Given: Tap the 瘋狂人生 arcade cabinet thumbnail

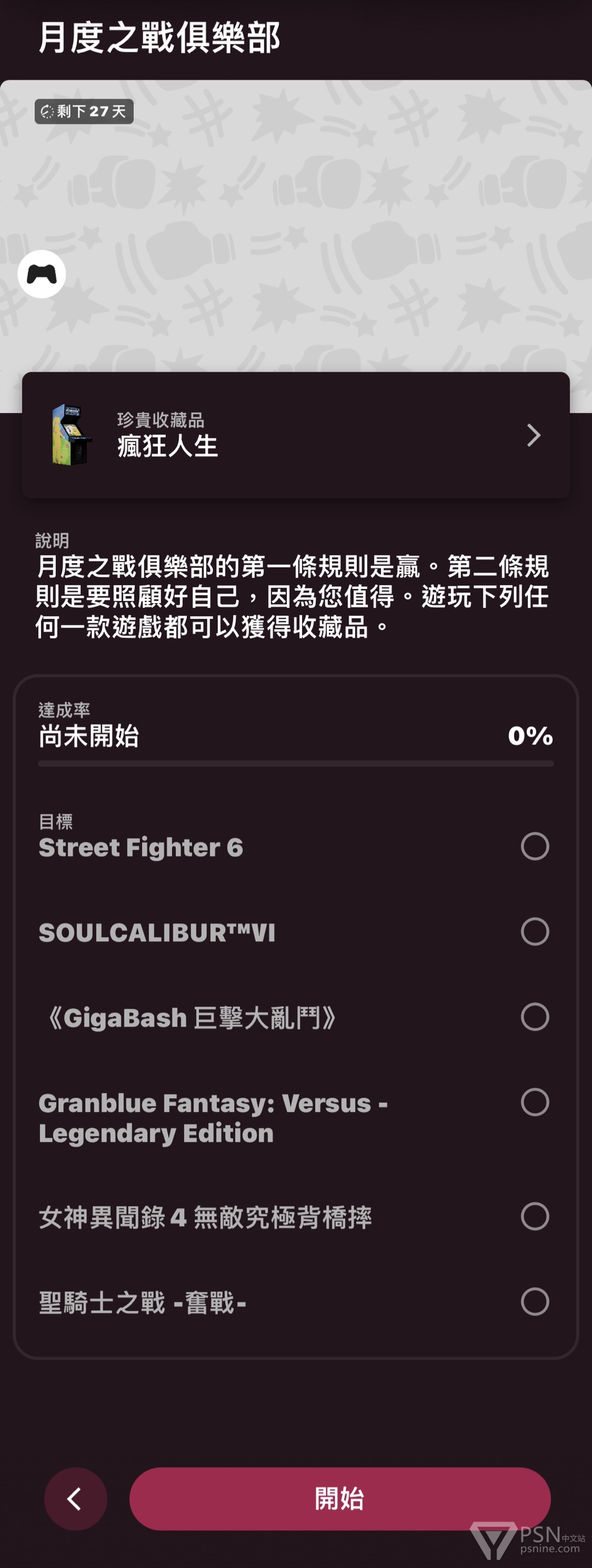Looking at the screenshot, I should [71, 435].
